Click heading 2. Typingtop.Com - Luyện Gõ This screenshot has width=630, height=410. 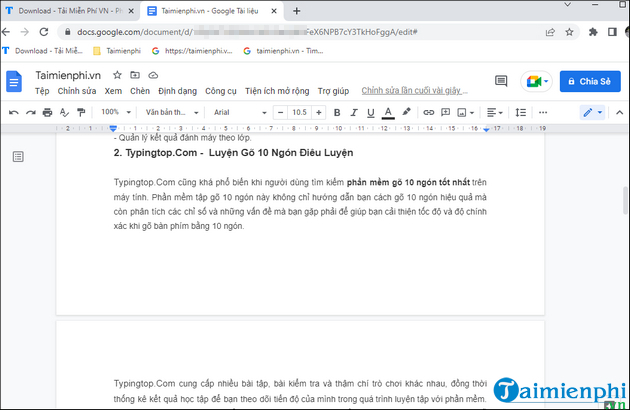click(233, 153)
